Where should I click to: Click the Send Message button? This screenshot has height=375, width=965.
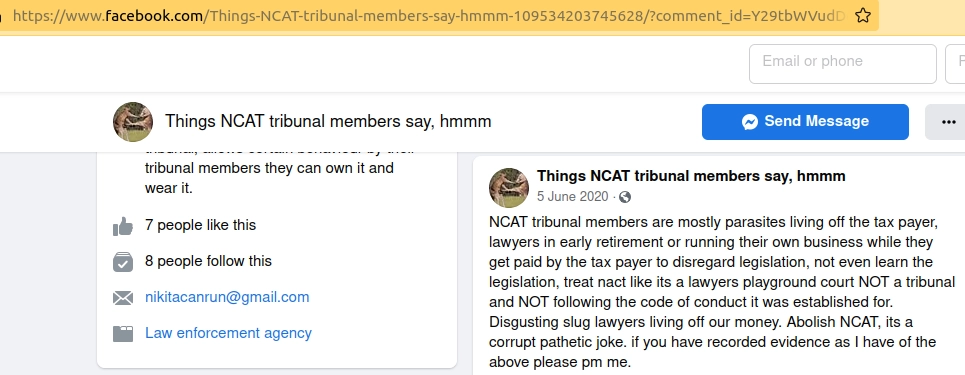pos(805,122)
